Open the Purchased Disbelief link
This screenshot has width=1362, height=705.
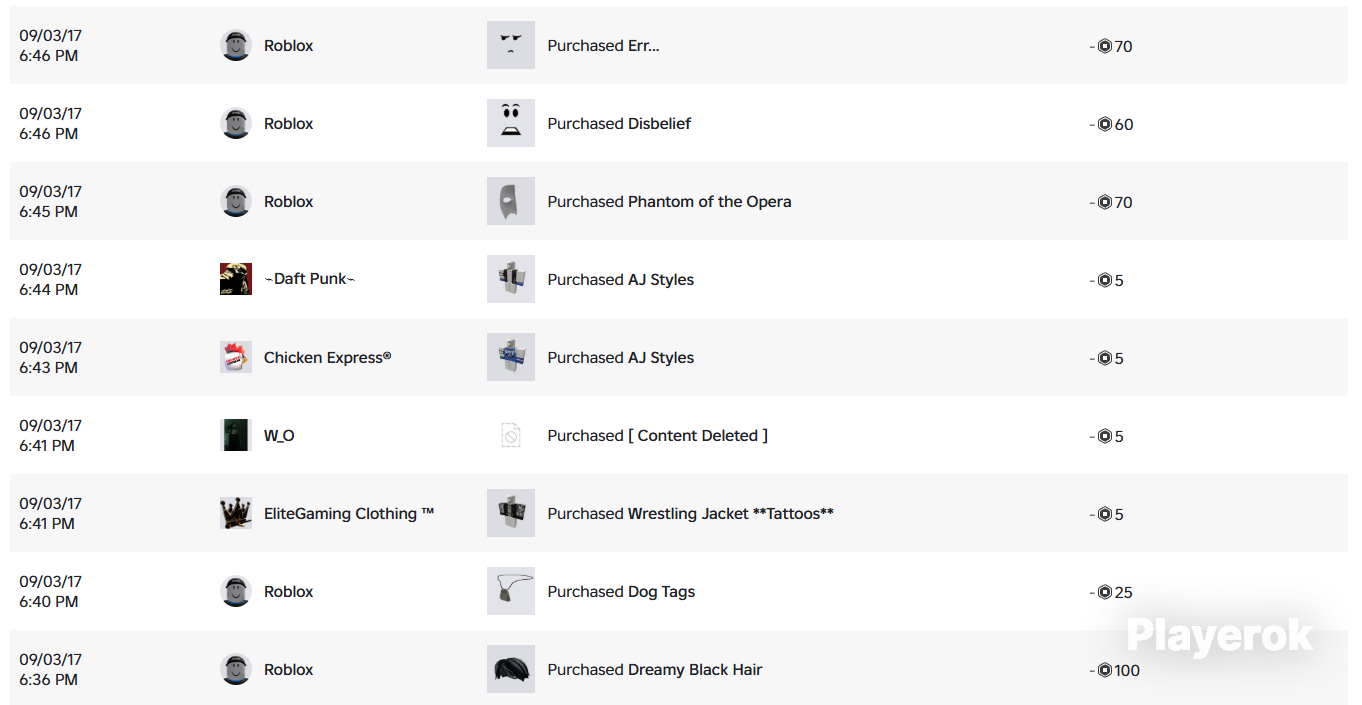619,124
